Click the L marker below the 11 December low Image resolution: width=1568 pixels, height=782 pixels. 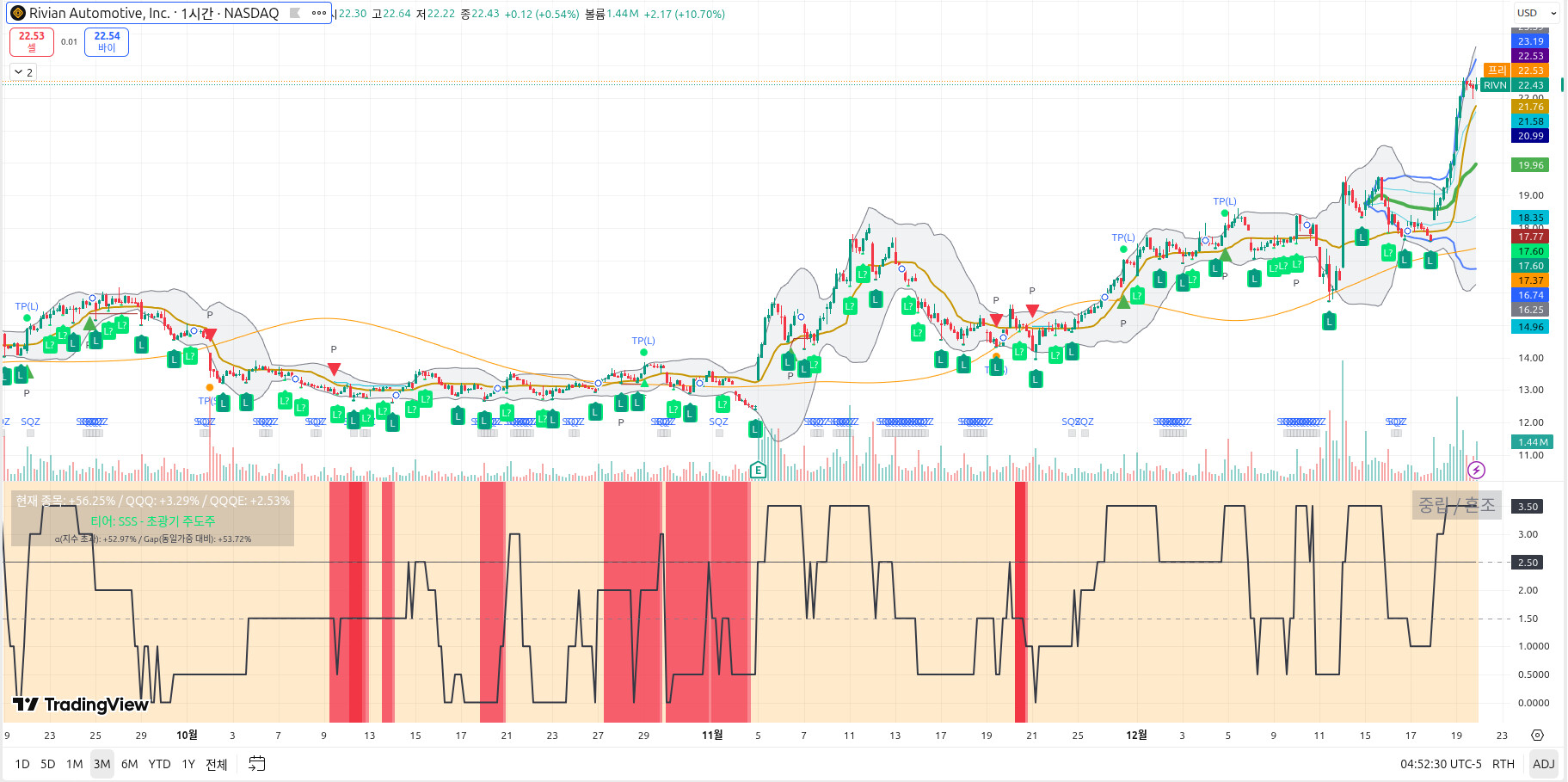(1329, 322)
